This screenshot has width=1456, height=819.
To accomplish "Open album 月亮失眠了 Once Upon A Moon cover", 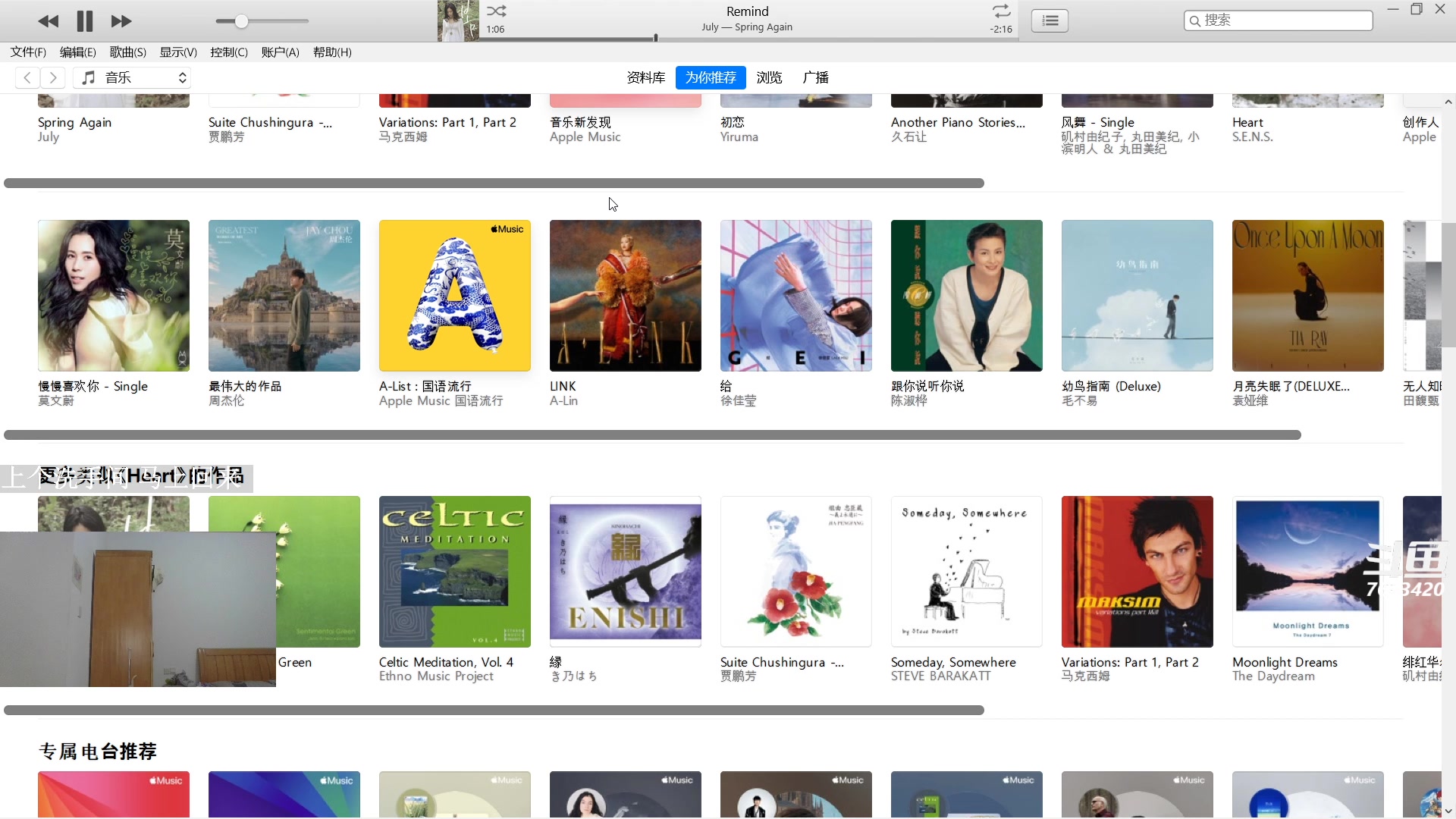I will (1308, 296).
